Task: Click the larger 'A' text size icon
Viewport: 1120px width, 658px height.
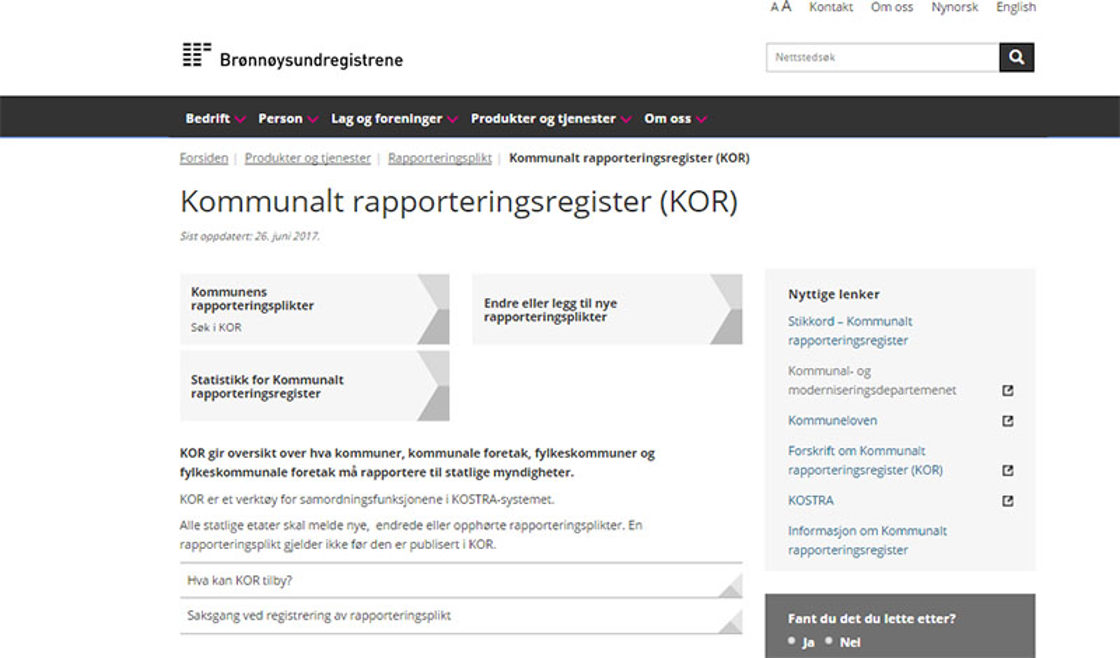Action: point(786,7)
